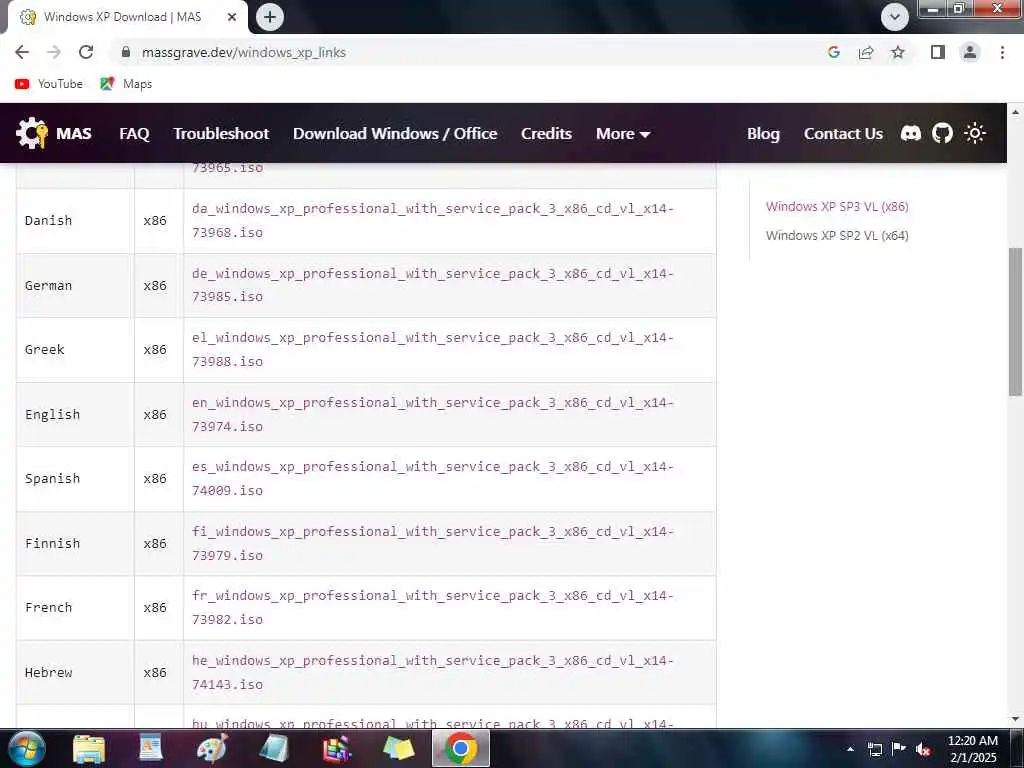Go back with the browser back arrow
This screenshot has height=768, width=1024.
coord(22,52)
